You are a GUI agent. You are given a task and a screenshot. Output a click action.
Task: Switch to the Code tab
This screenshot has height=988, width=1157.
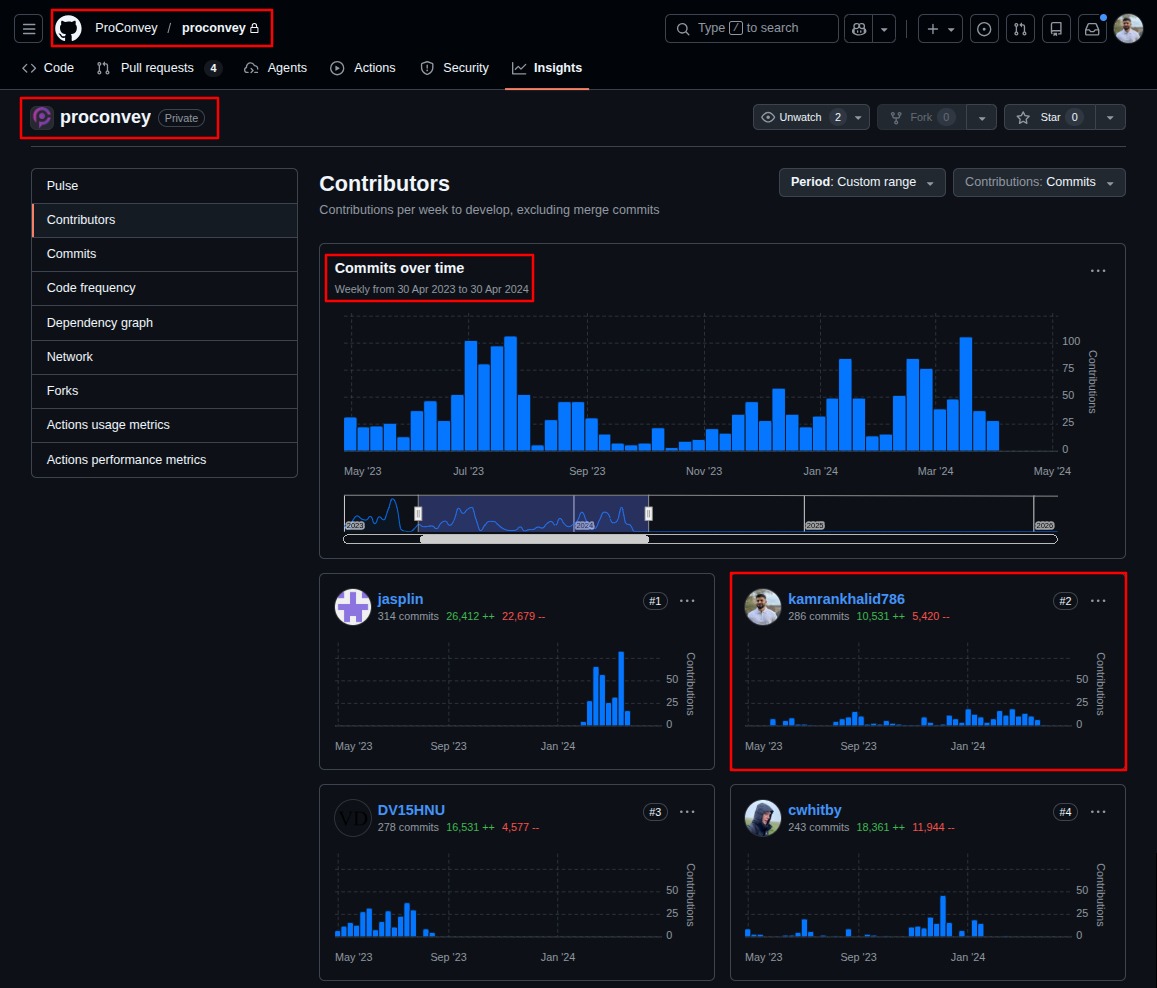[x=48, y=68]
